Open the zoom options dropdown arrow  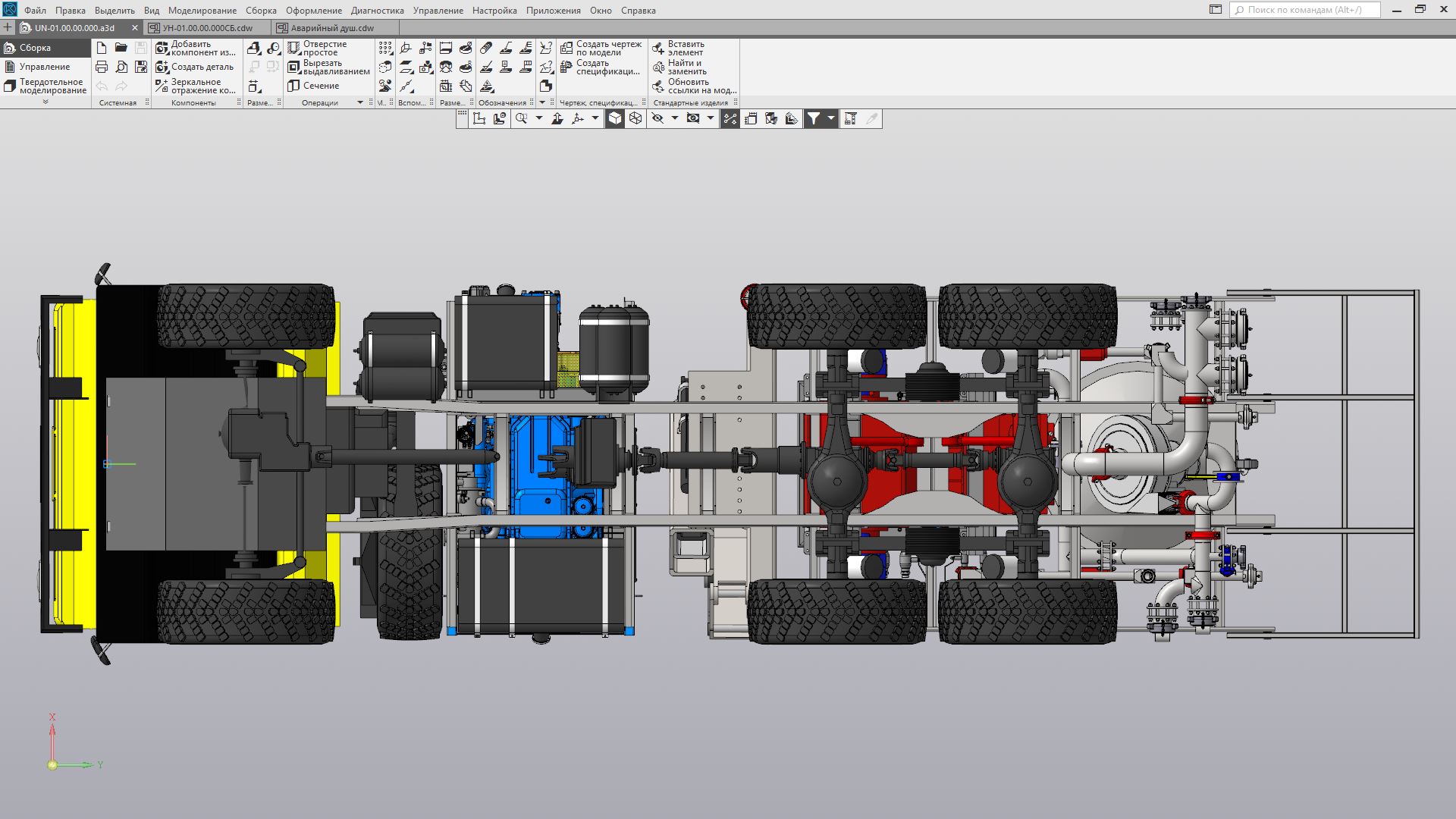(539, 118)
